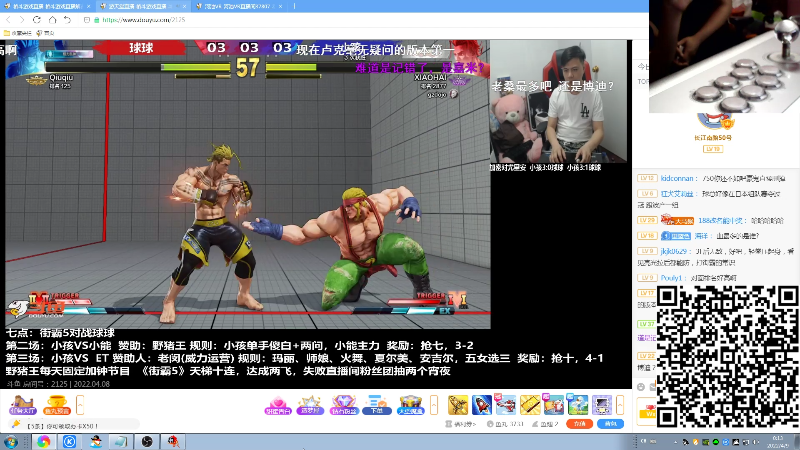
Task: Open user kidconnan's profile in chat
Action: (x=677, y=179)
